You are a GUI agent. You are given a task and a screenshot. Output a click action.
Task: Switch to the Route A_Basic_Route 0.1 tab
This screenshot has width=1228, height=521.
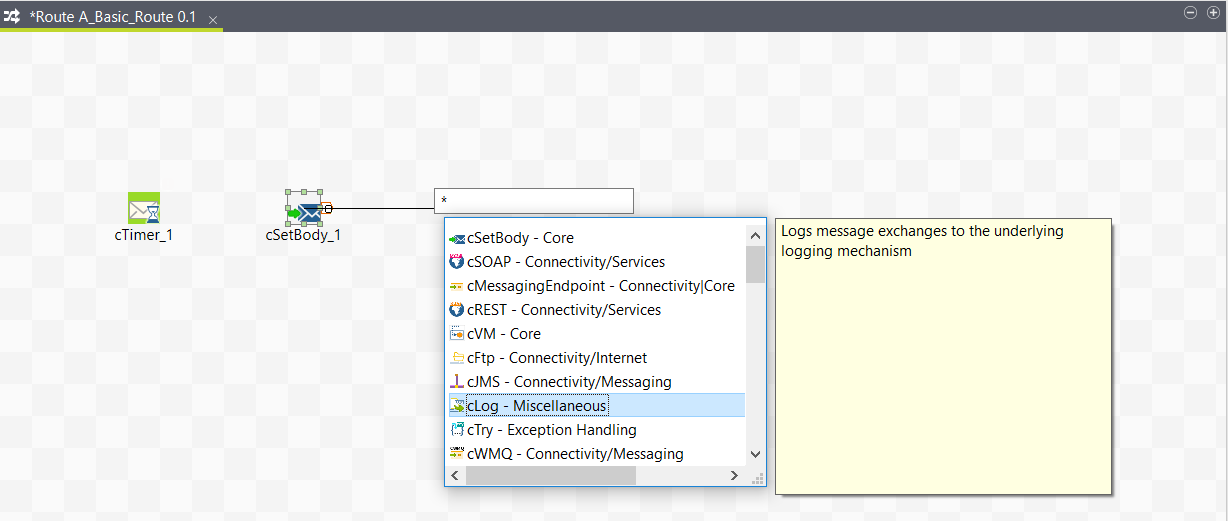tap(112, 18)
